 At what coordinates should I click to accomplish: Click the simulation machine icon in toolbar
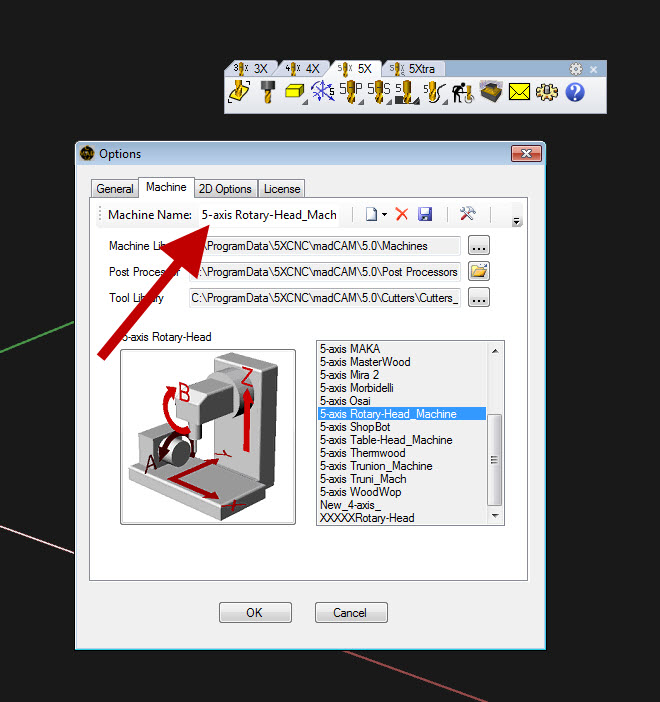pyautogui.click(x=490, y=93)
